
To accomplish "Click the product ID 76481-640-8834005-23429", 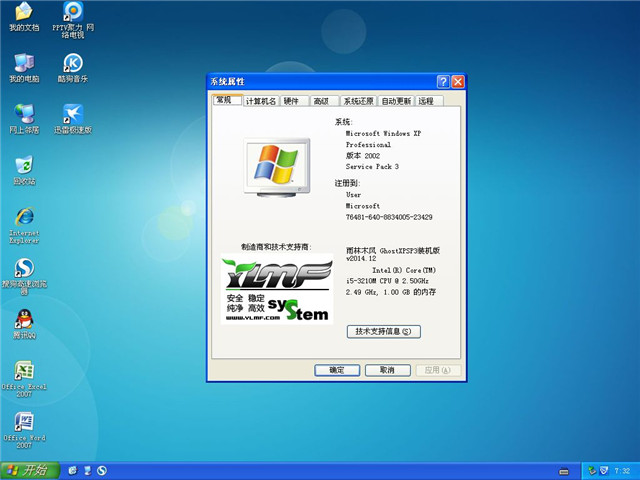I will tap(389, 217).
